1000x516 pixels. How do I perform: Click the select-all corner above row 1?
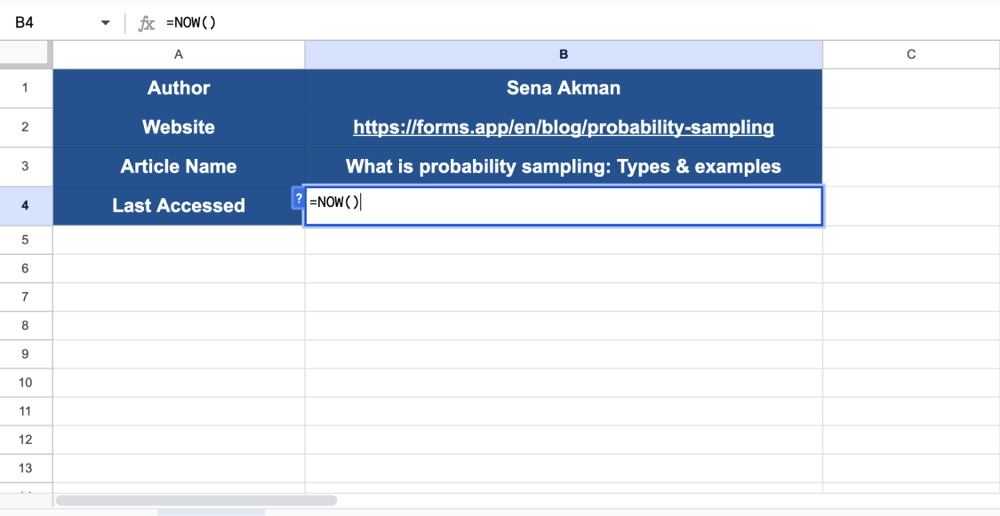(x=26, y=55)
